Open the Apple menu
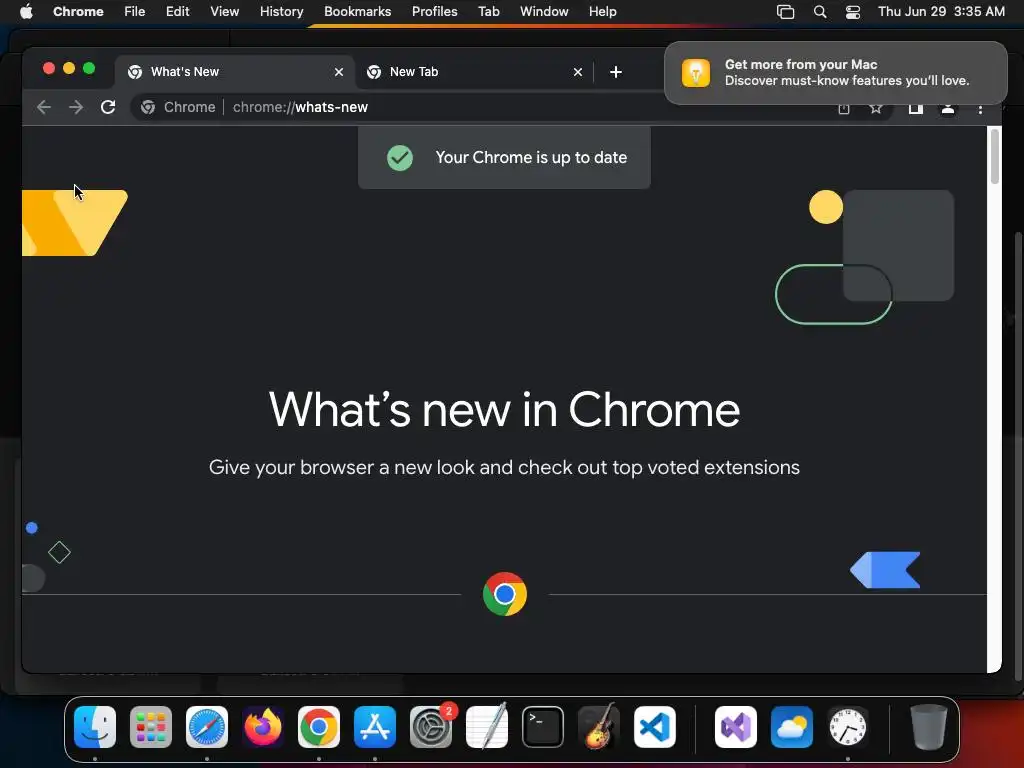 (26, 12)
